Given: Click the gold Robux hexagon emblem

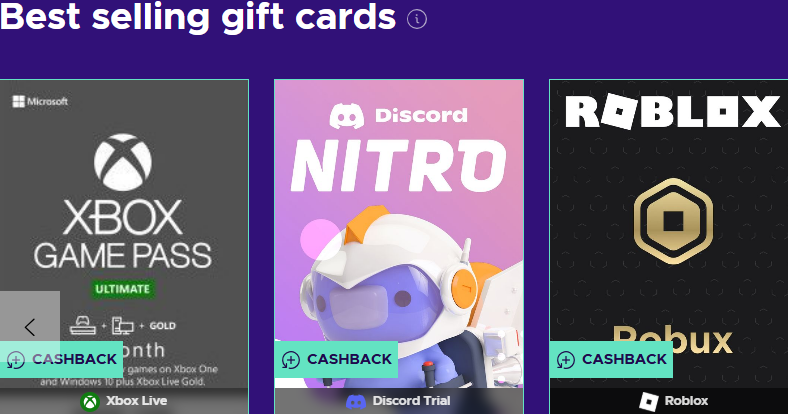Looking at the screenshot, I should pos(673,221).
